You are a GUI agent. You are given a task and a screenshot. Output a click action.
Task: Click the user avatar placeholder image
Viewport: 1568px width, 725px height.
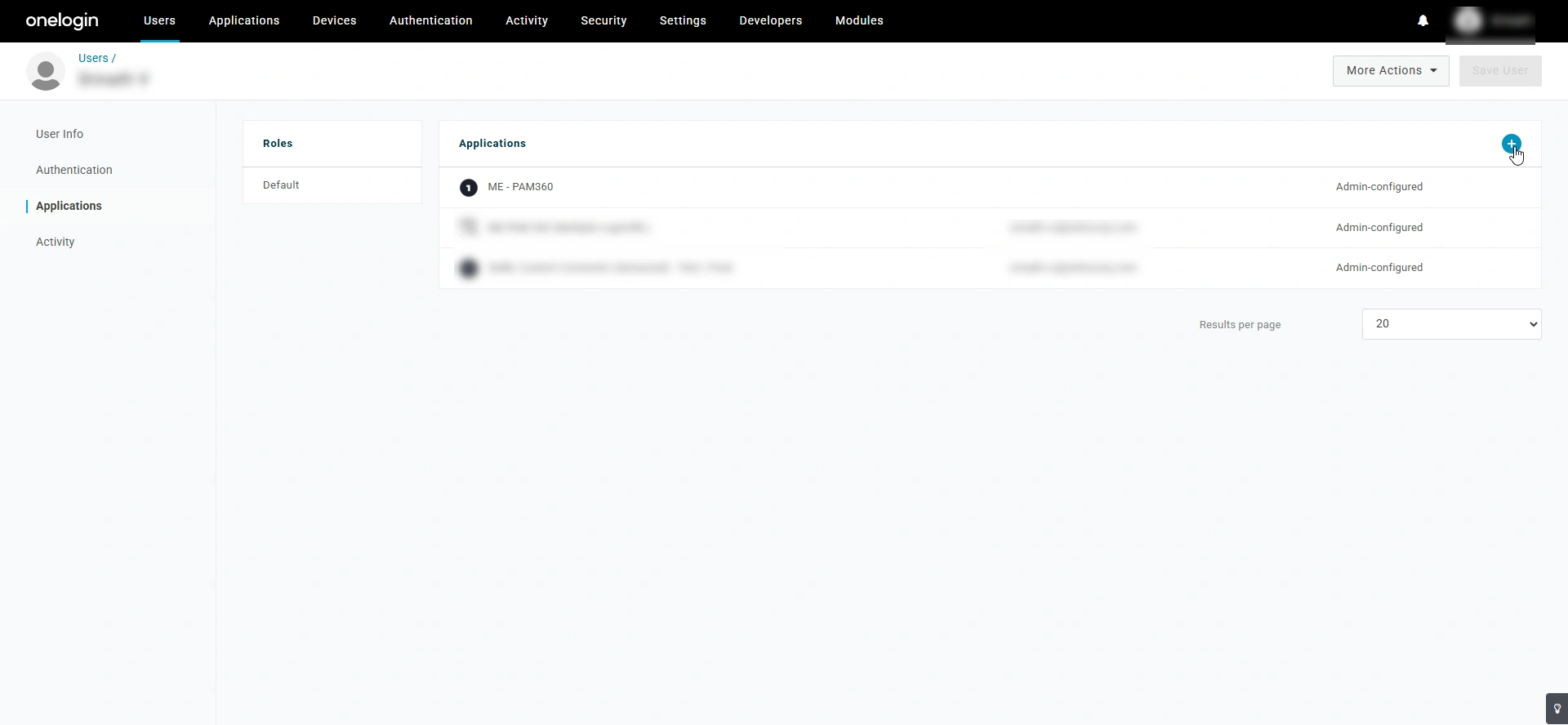pos(46,71)
